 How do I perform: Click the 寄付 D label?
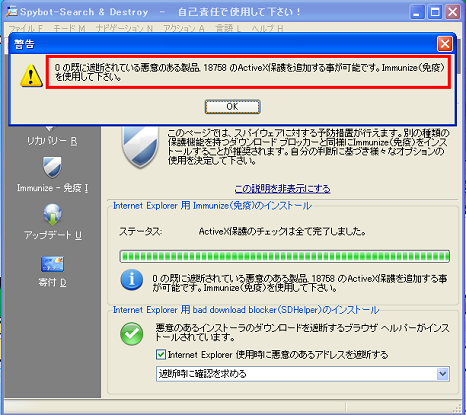[52, 283]
